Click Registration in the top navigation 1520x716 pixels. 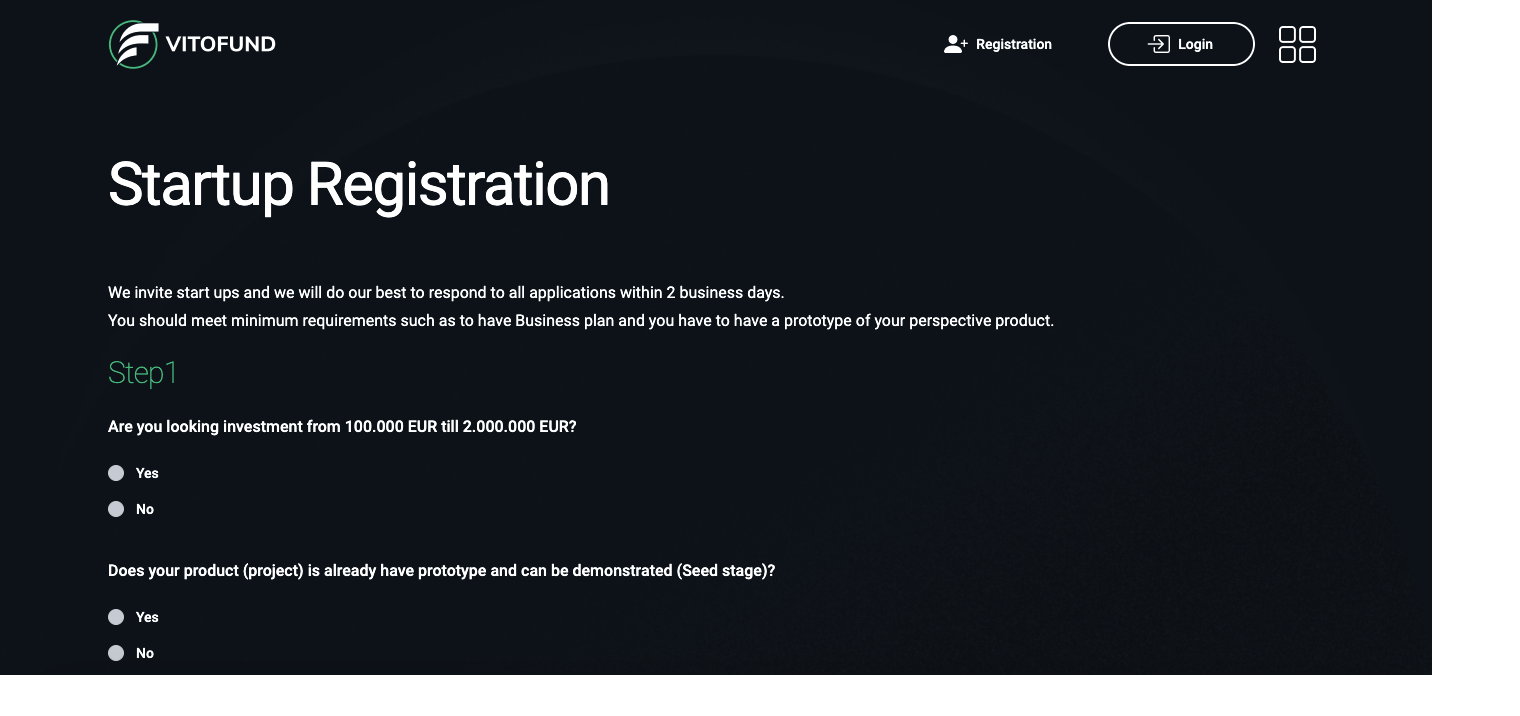pyautogui.click(x=1013, y=44)
